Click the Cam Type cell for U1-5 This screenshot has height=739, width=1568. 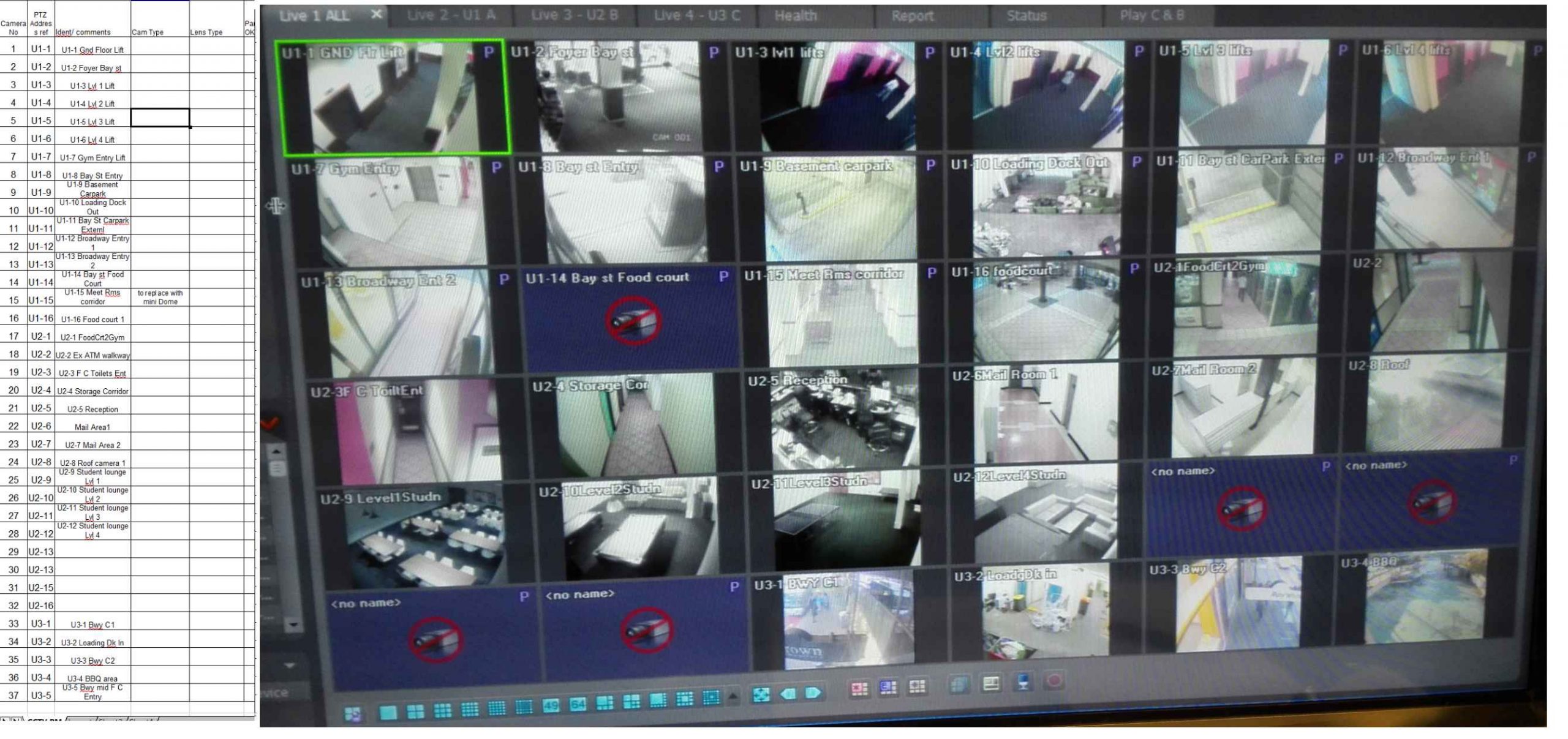coord(160,118)
